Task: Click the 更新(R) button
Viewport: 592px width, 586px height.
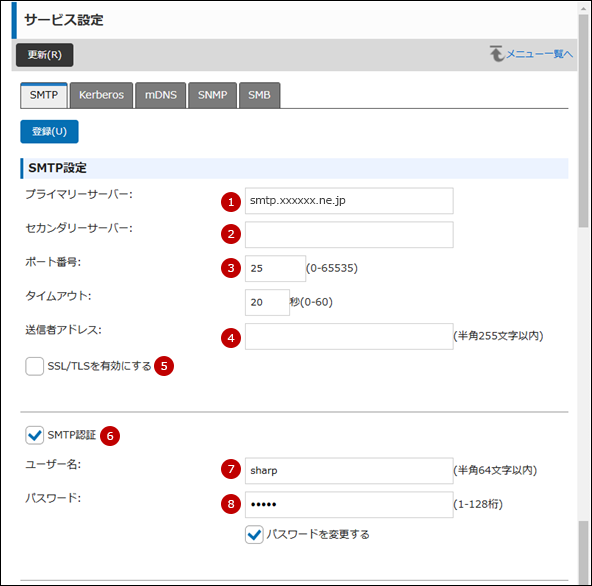Action: [45, 55]
